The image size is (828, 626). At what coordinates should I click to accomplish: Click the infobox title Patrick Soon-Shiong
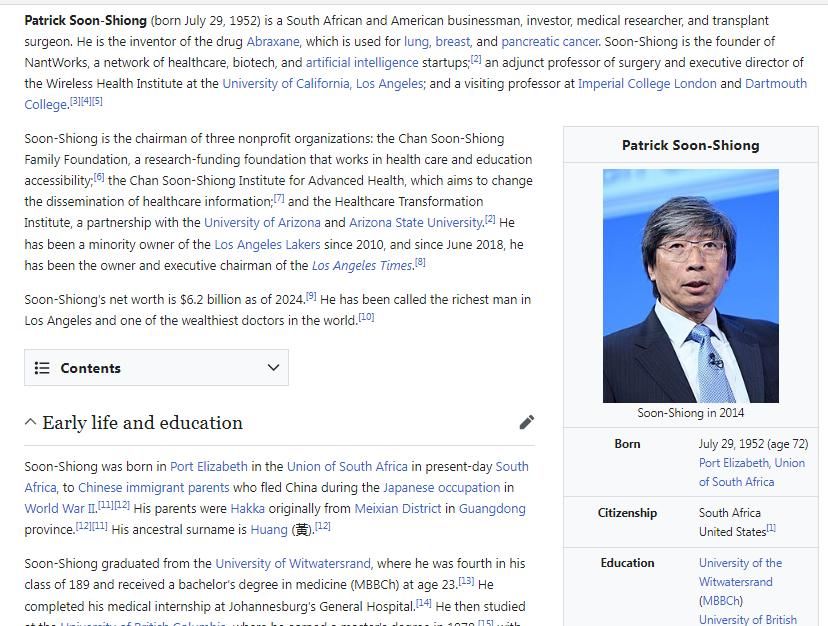pos(691,145)
